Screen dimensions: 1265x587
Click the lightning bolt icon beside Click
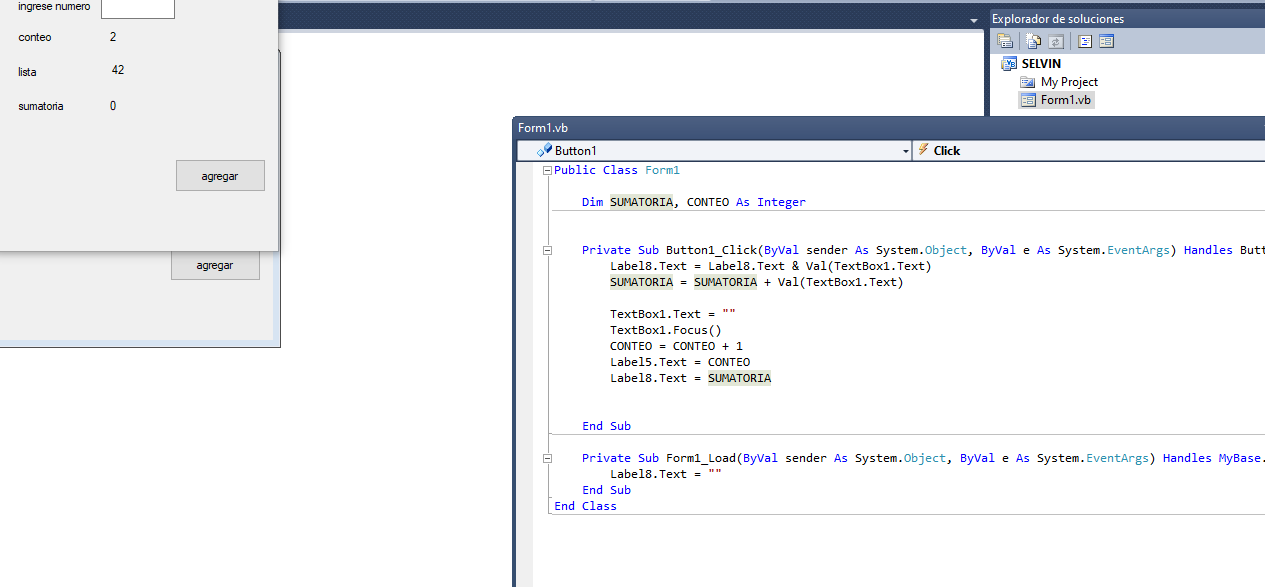pos(923,150)
